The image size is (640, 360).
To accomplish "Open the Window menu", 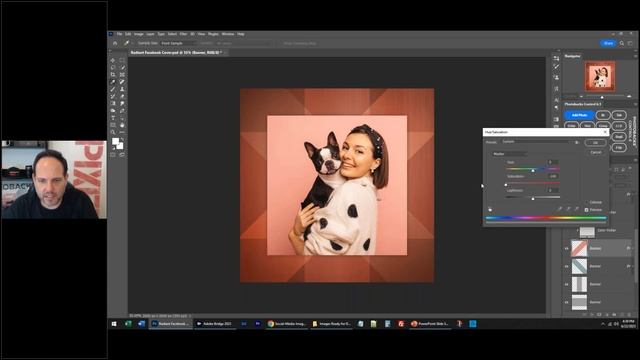I will point(228,34).
